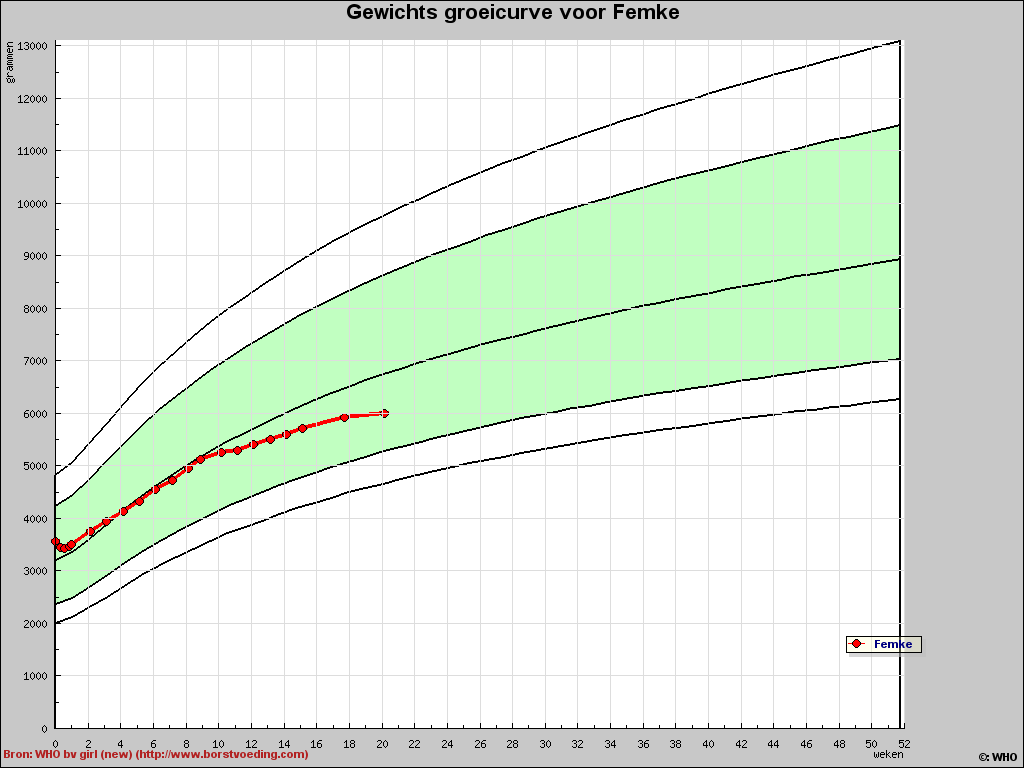
Task: Select the 3000 label on the y-axis
Action: click(35, 571)
